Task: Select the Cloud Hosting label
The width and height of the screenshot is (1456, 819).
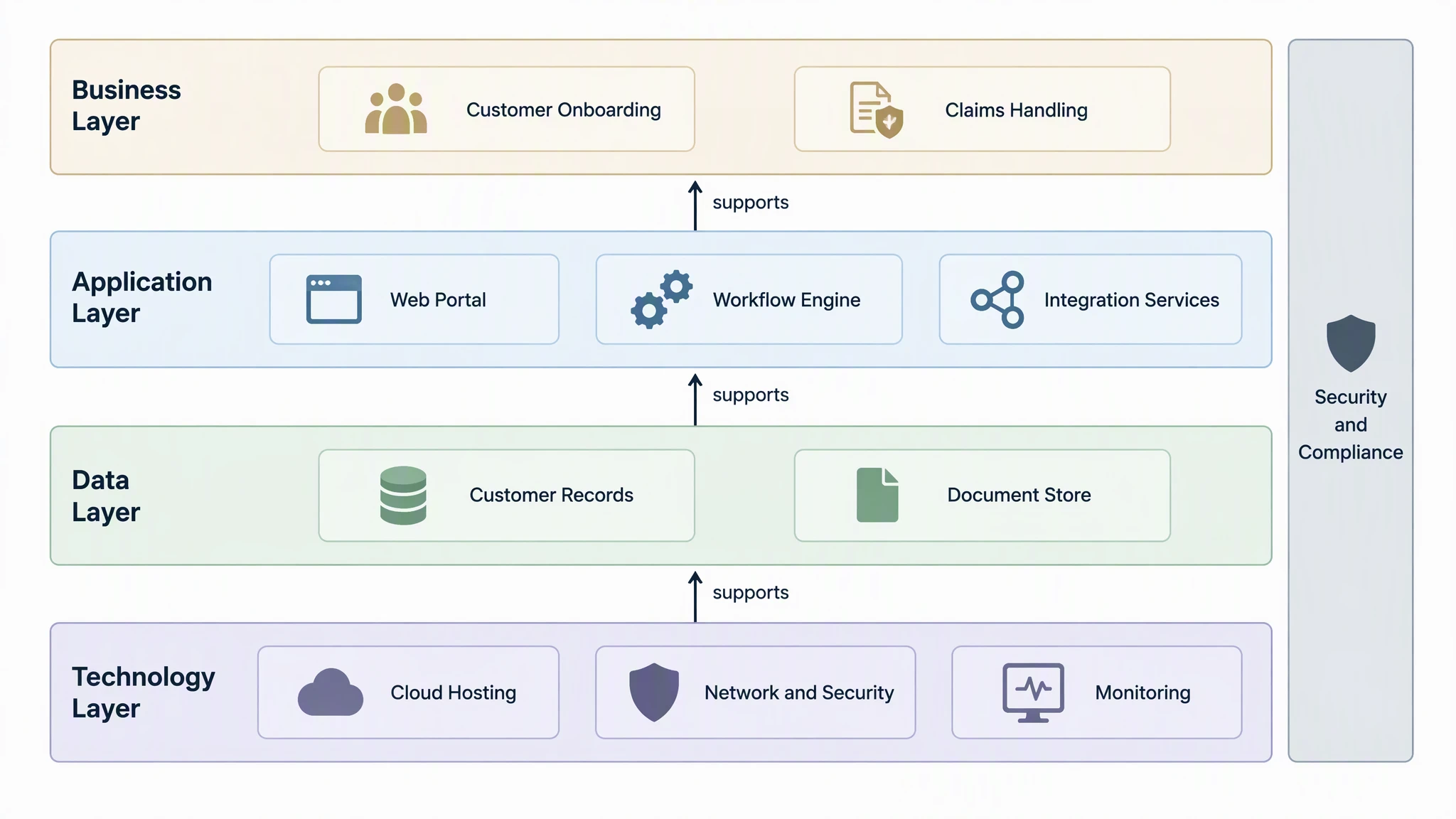Action: (454, 692)
